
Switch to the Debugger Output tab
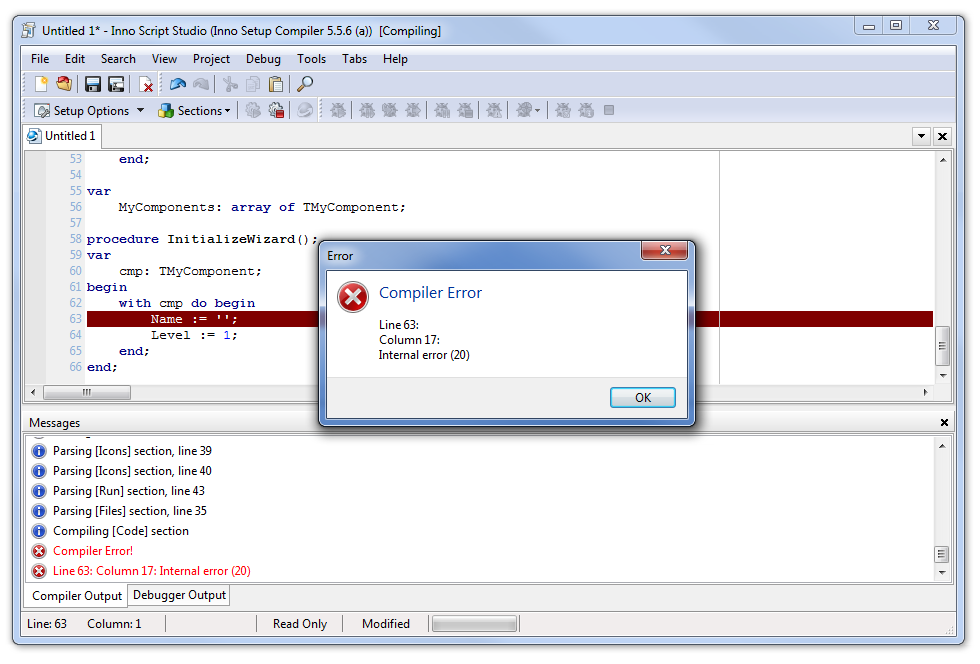point(180,596)
